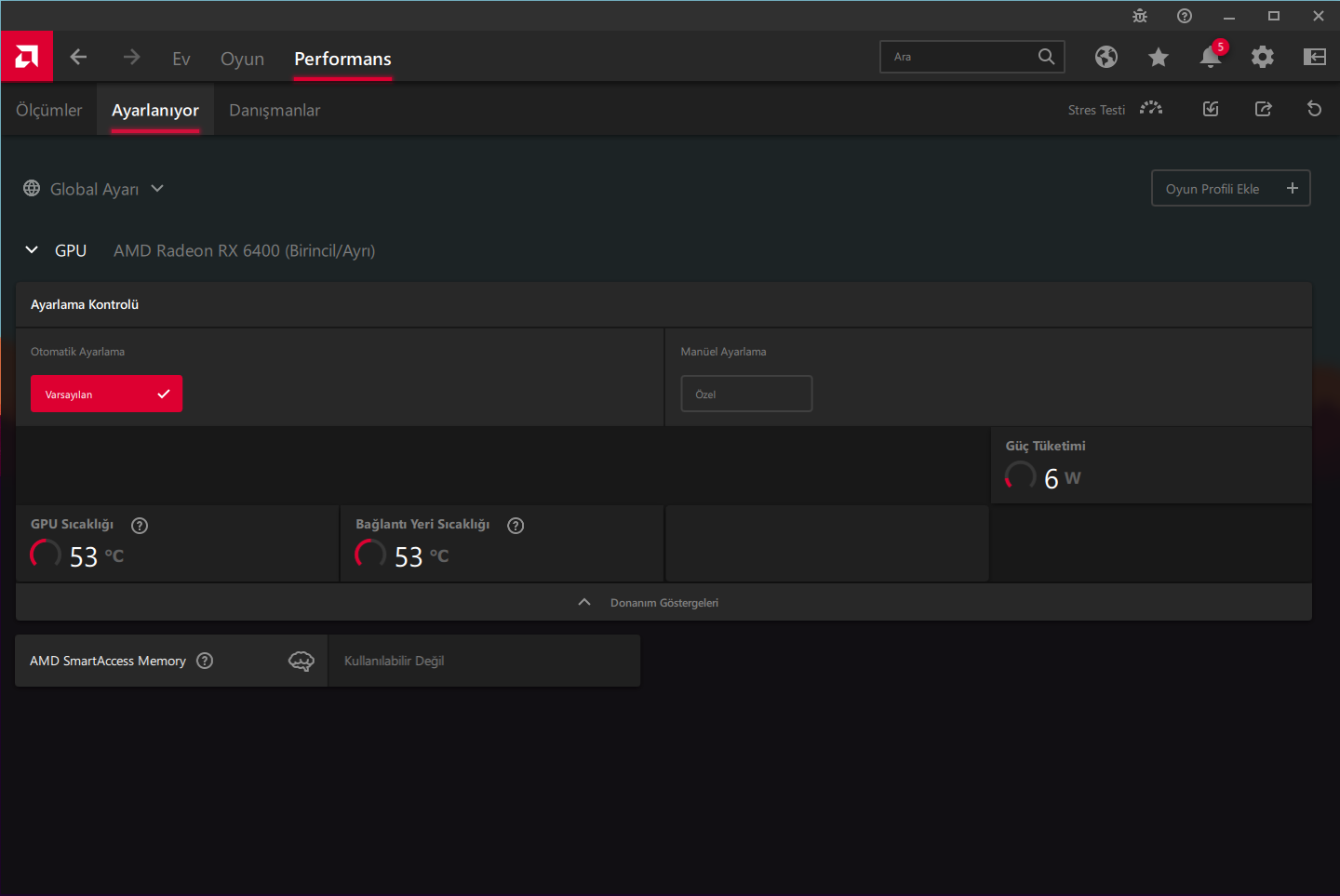Click the Ara search field
The image size is (1340, 896).
pos(972,57)
